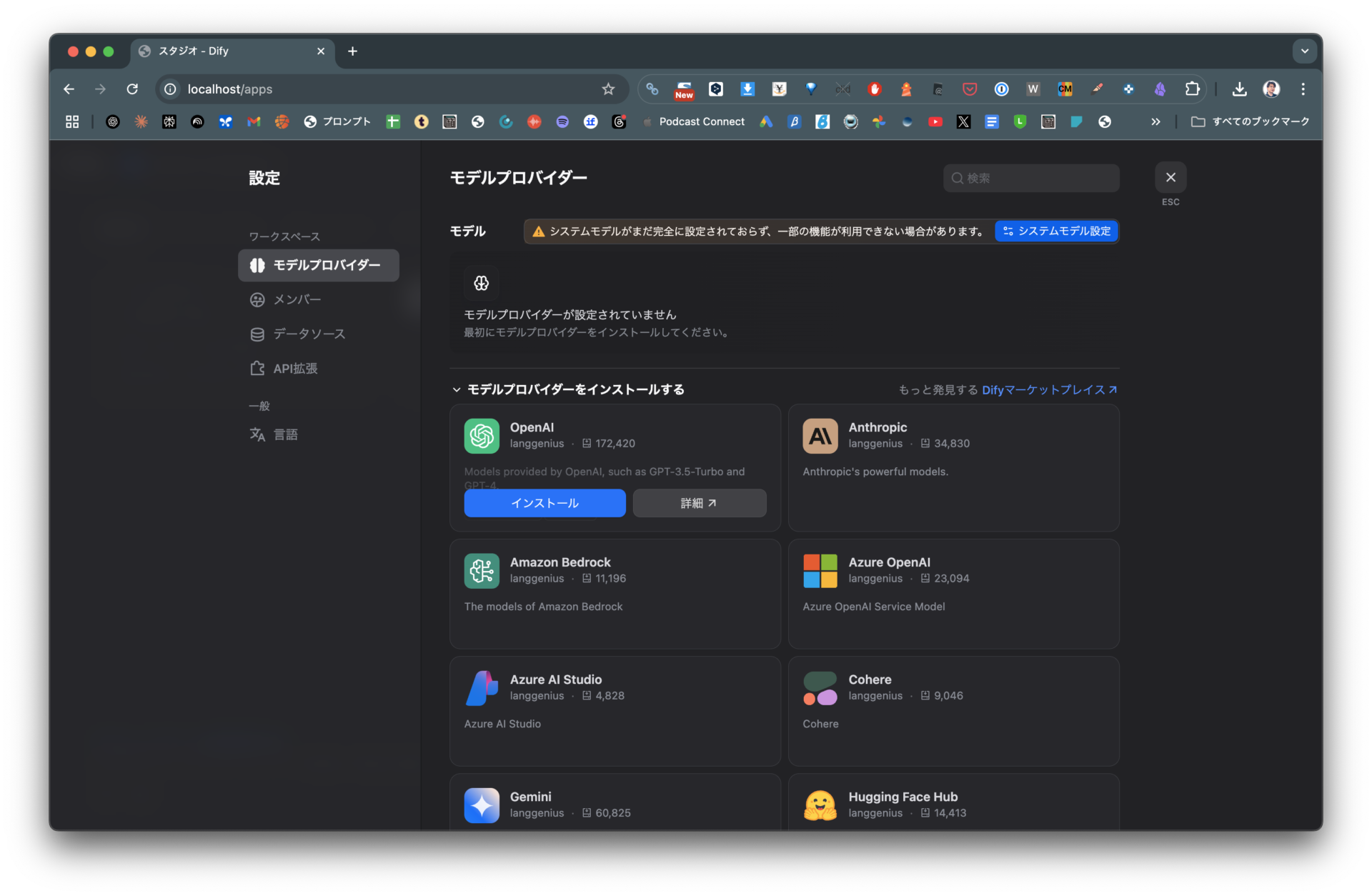This screenshot has width=1372, height=896.
Task: Click the Anthropic provider logo
Action: click(x=820, y=436)
